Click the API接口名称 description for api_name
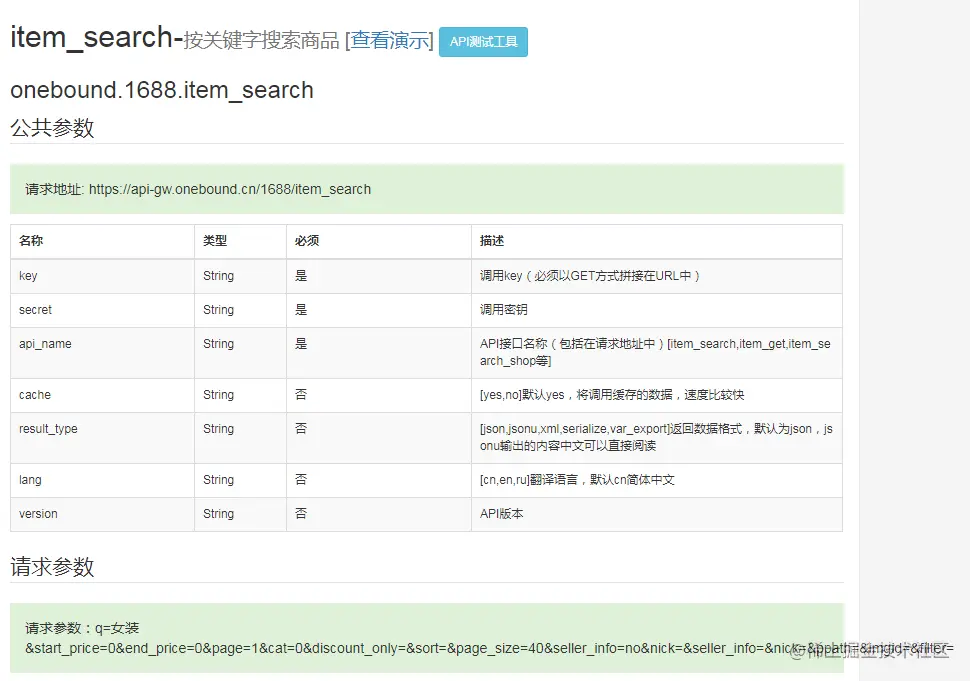This screenshot has height=681, width=970. pyautogui.click(x=655, y=352)
